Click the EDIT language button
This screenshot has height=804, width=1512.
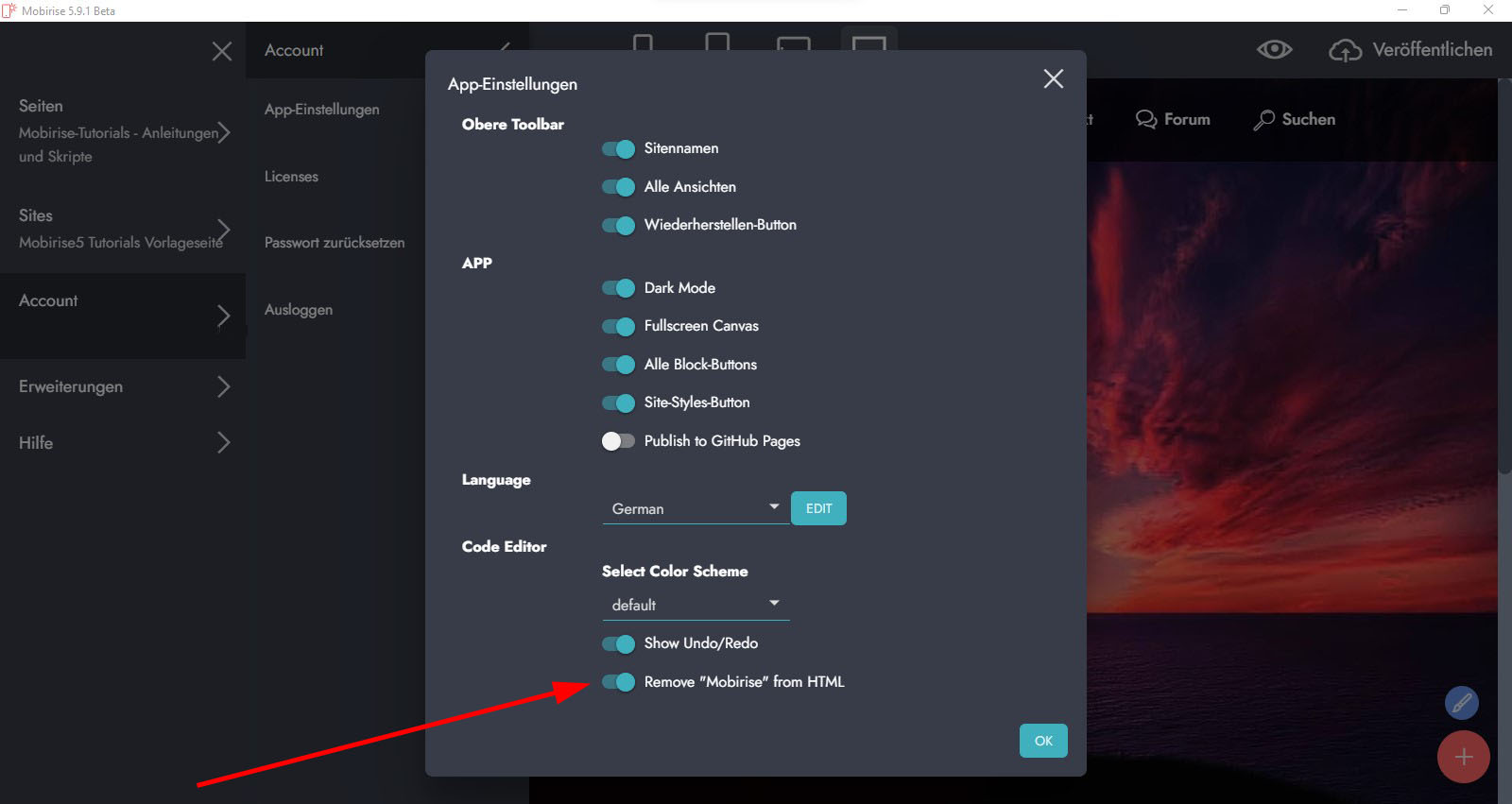pyautogui.click(x=818, y=508)
